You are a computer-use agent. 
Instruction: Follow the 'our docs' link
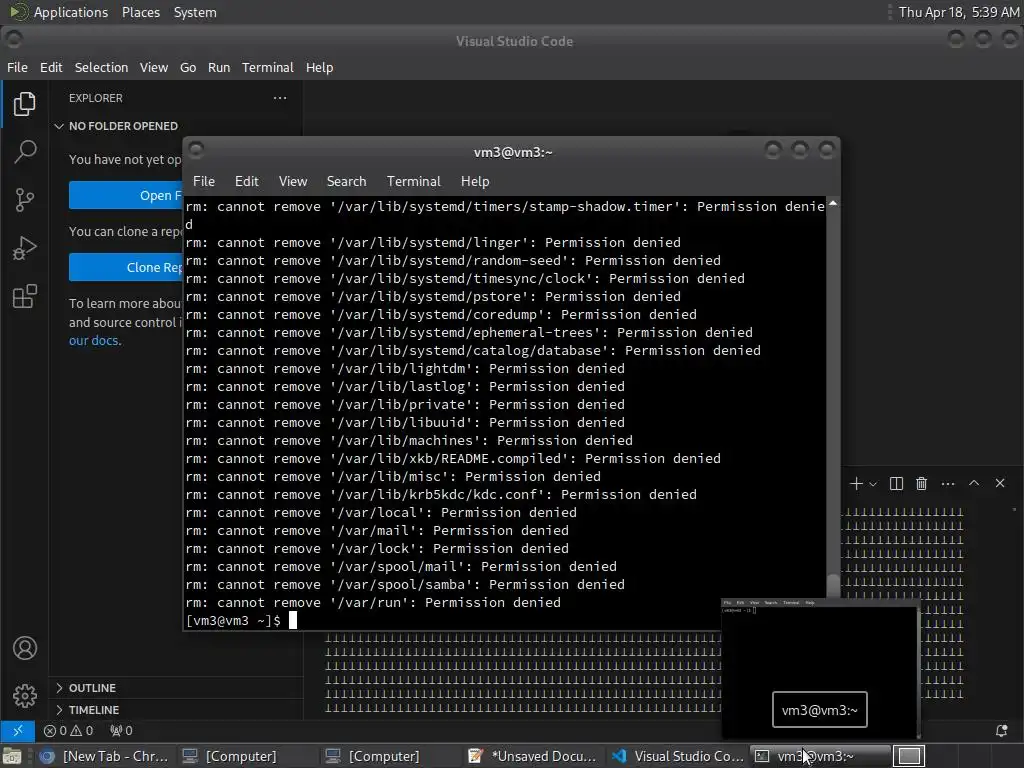[x=94, y=340]
